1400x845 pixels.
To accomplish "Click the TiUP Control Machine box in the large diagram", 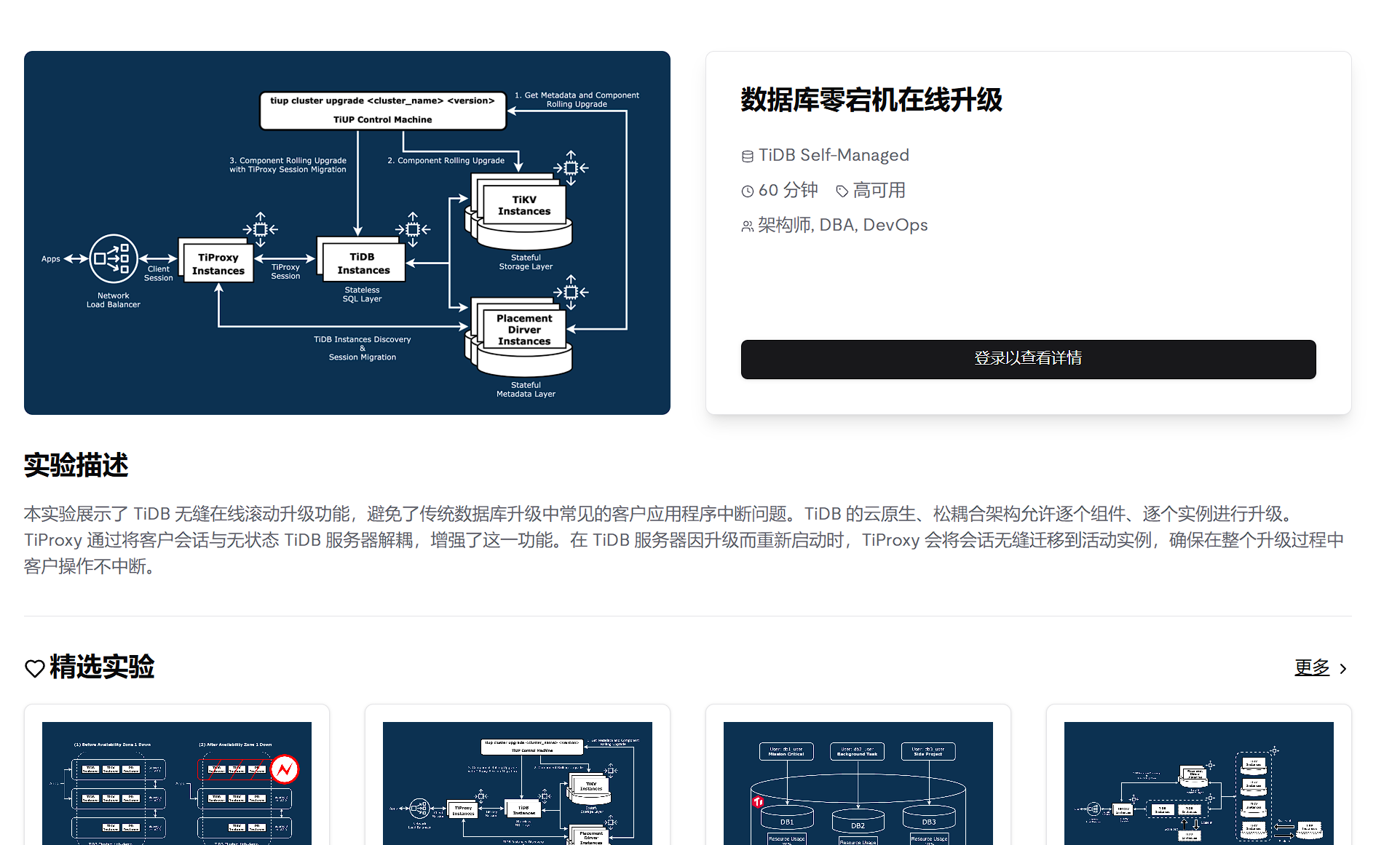I will point(382,111).
